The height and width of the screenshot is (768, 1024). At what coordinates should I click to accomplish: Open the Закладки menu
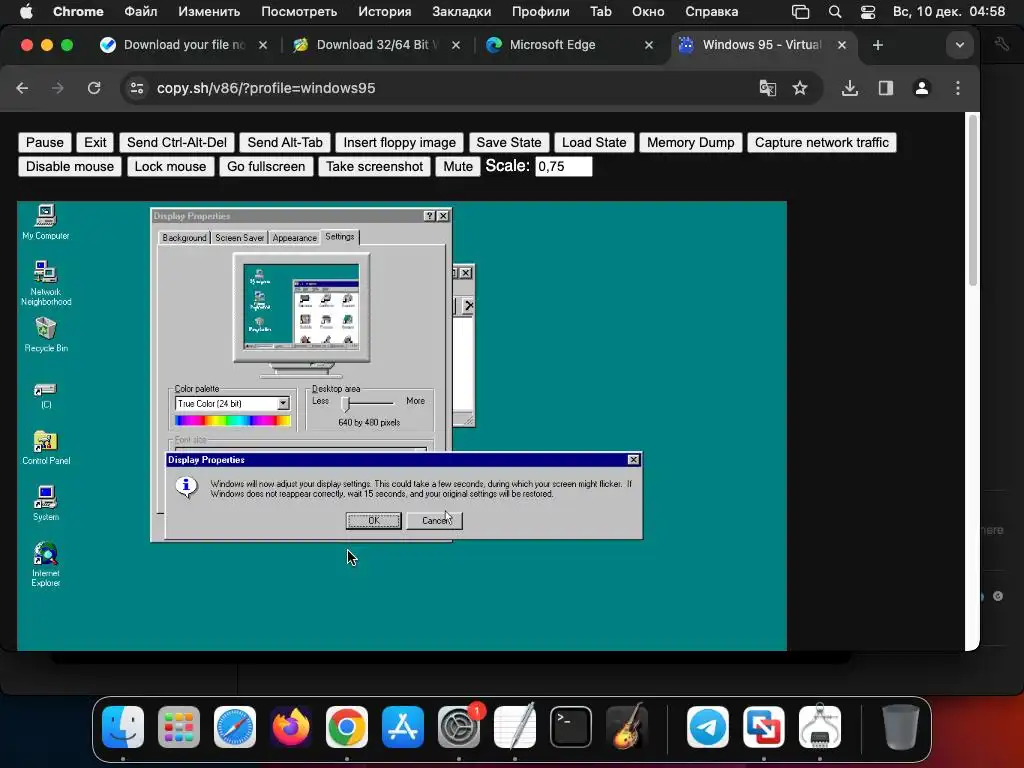(x=462, y=12)
